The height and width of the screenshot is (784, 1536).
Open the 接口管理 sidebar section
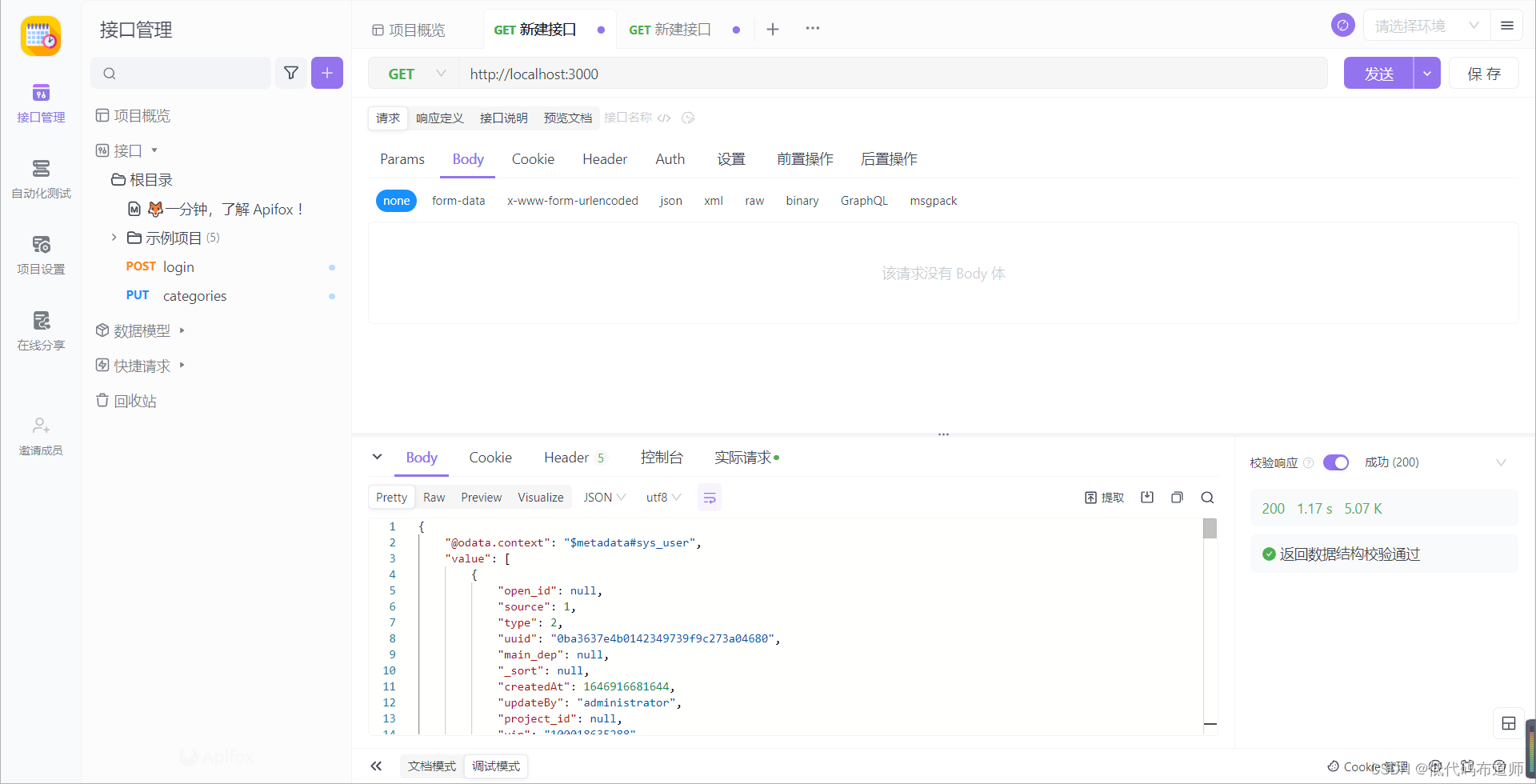41,103
